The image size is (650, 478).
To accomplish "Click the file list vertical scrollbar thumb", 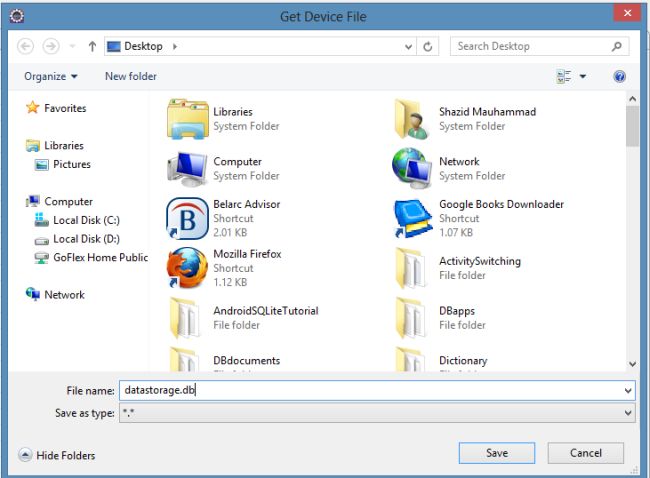I will [632, 126].
